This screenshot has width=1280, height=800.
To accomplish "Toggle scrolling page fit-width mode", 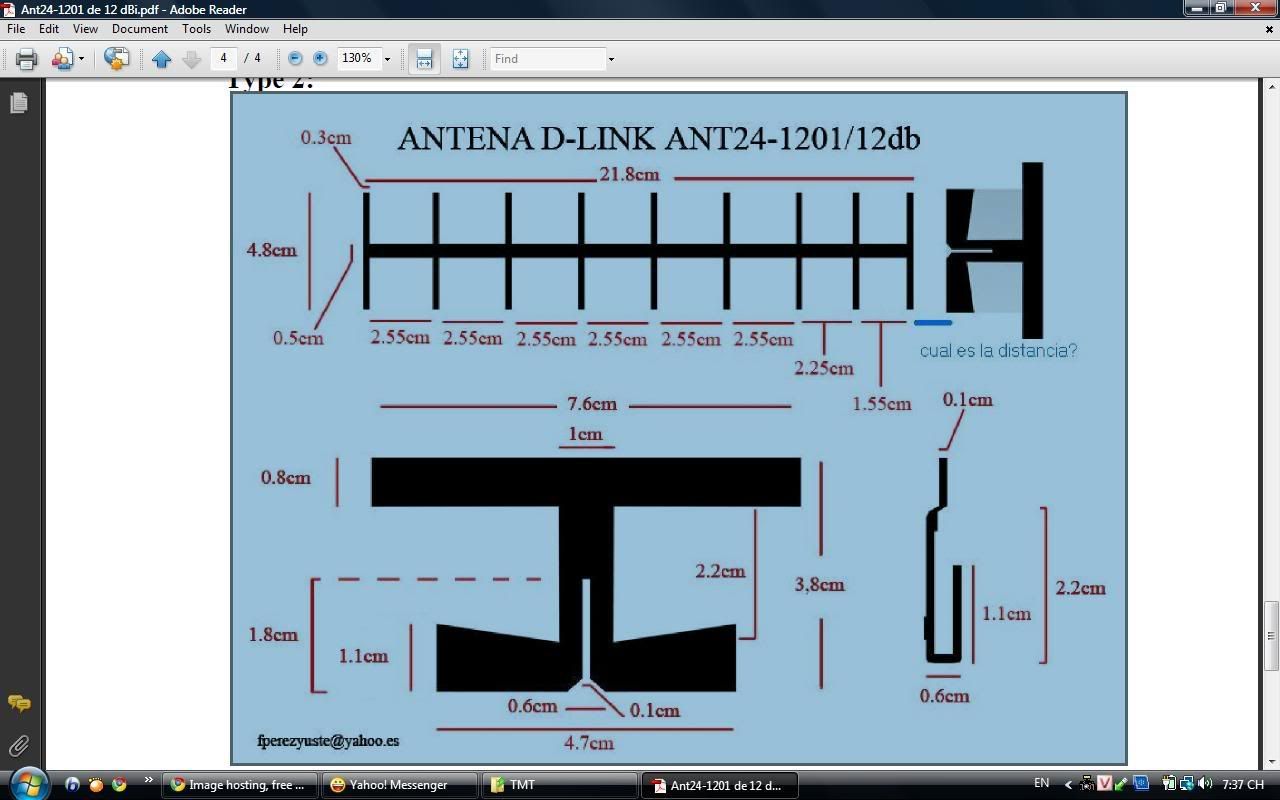I will [x=424, y=59].
